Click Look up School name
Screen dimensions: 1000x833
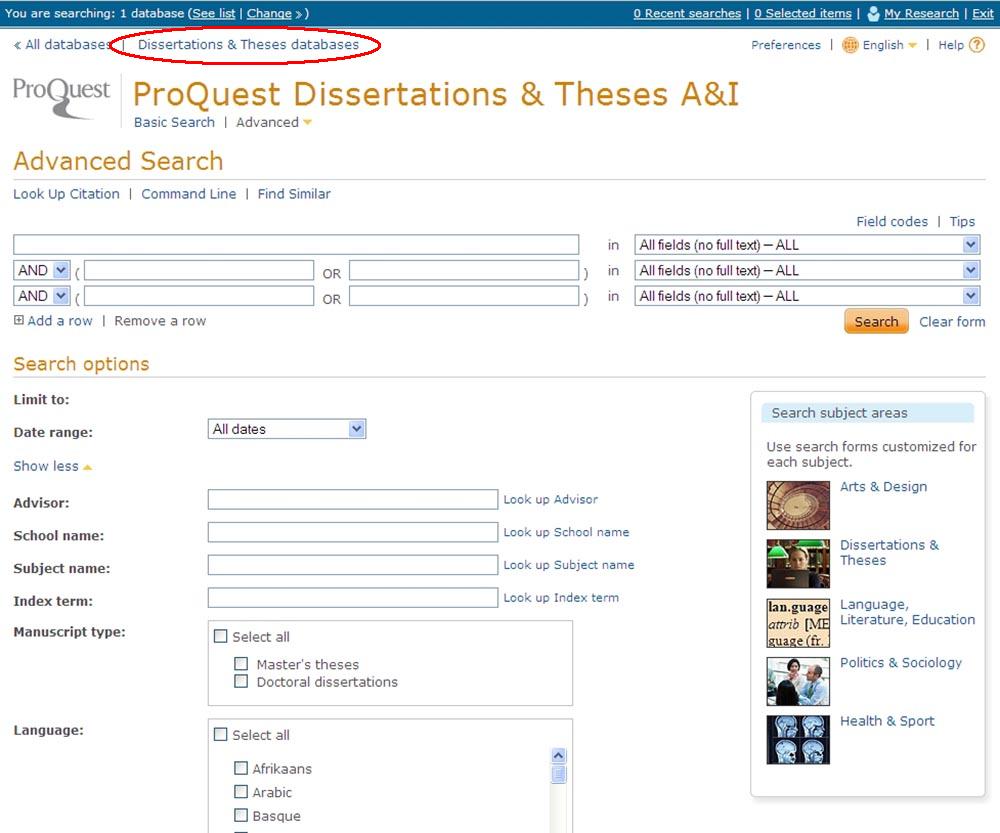tap(566, 532)
